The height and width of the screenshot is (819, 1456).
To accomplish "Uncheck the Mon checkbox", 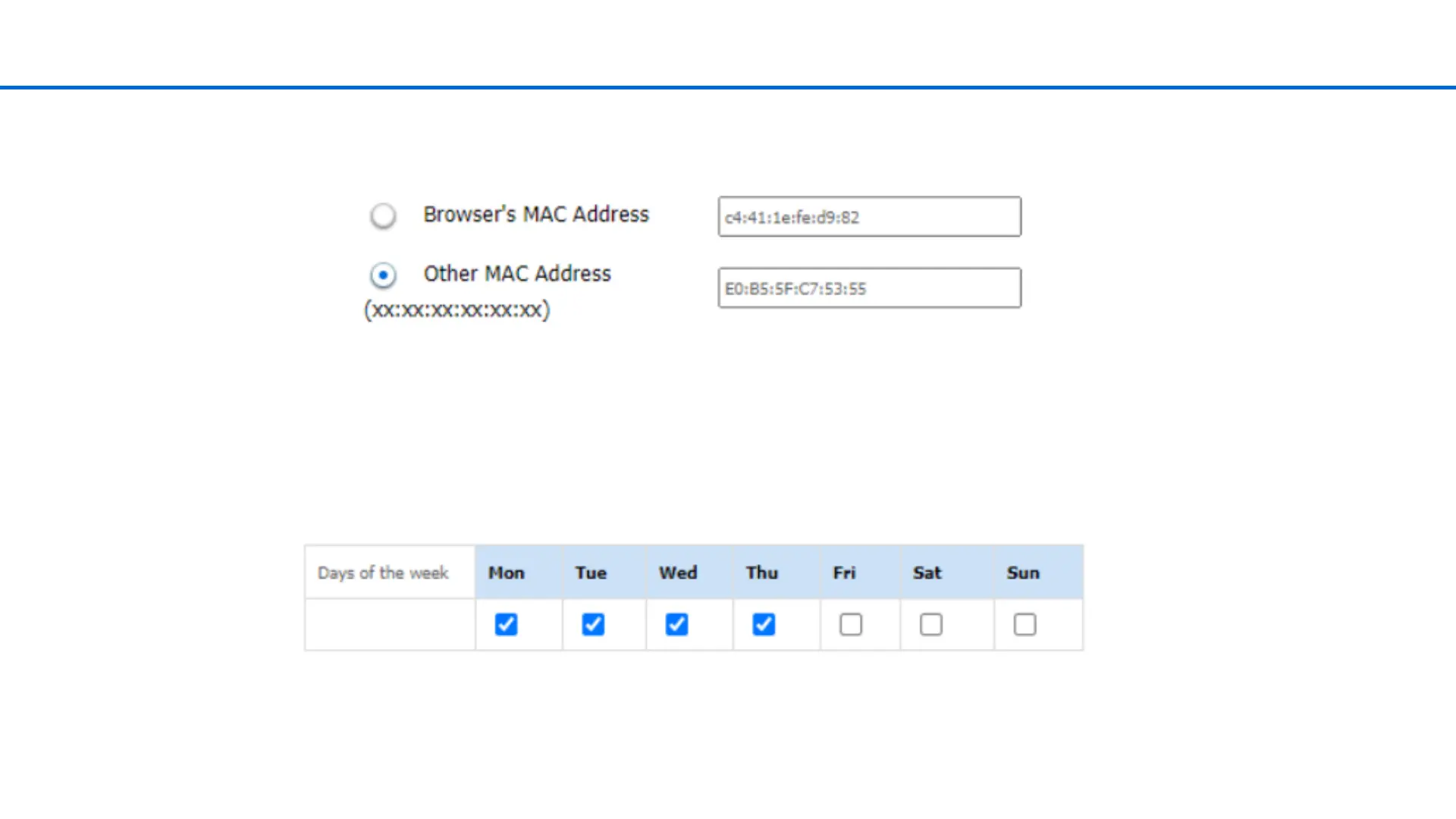I will (x=506, y=624).
